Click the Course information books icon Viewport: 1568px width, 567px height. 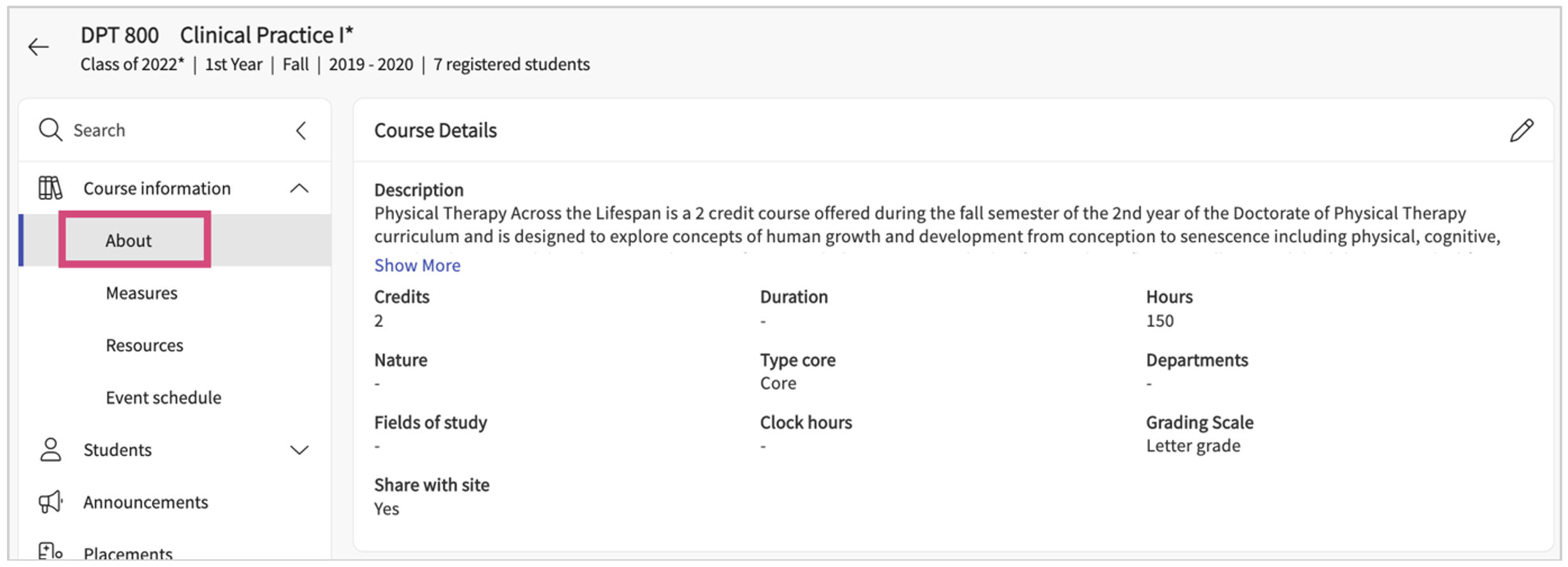pos(50,188)
